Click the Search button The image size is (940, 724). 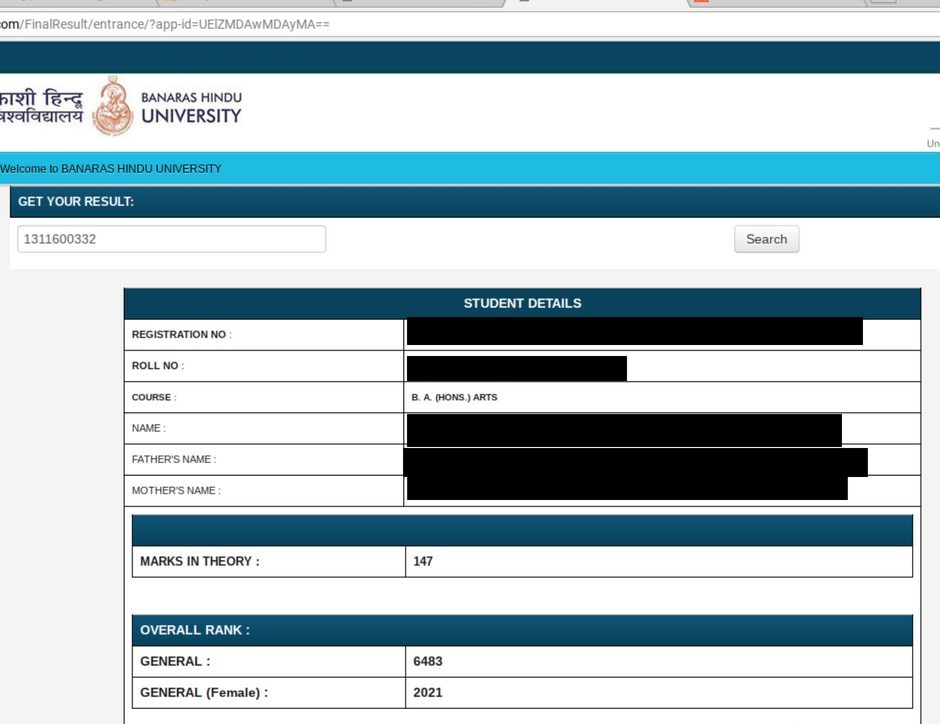coord(766,239)
